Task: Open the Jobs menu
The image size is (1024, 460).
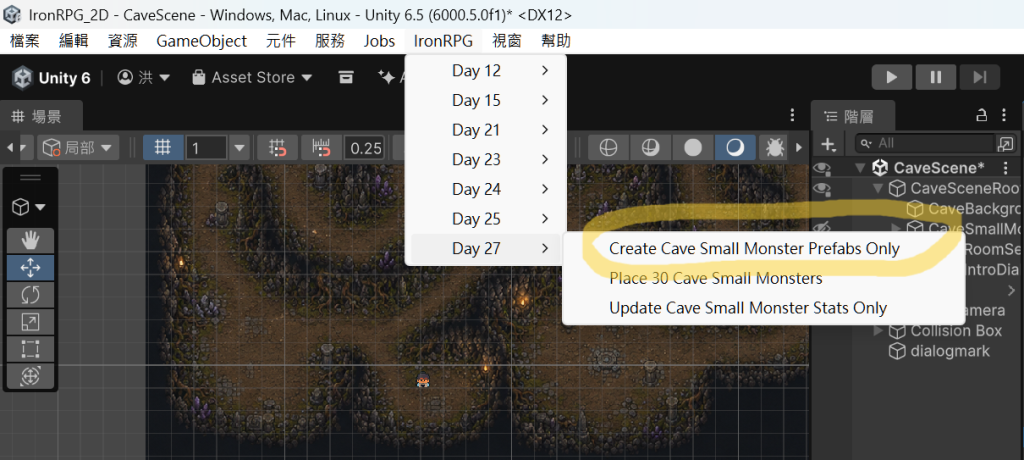Action: click(379, 41)
